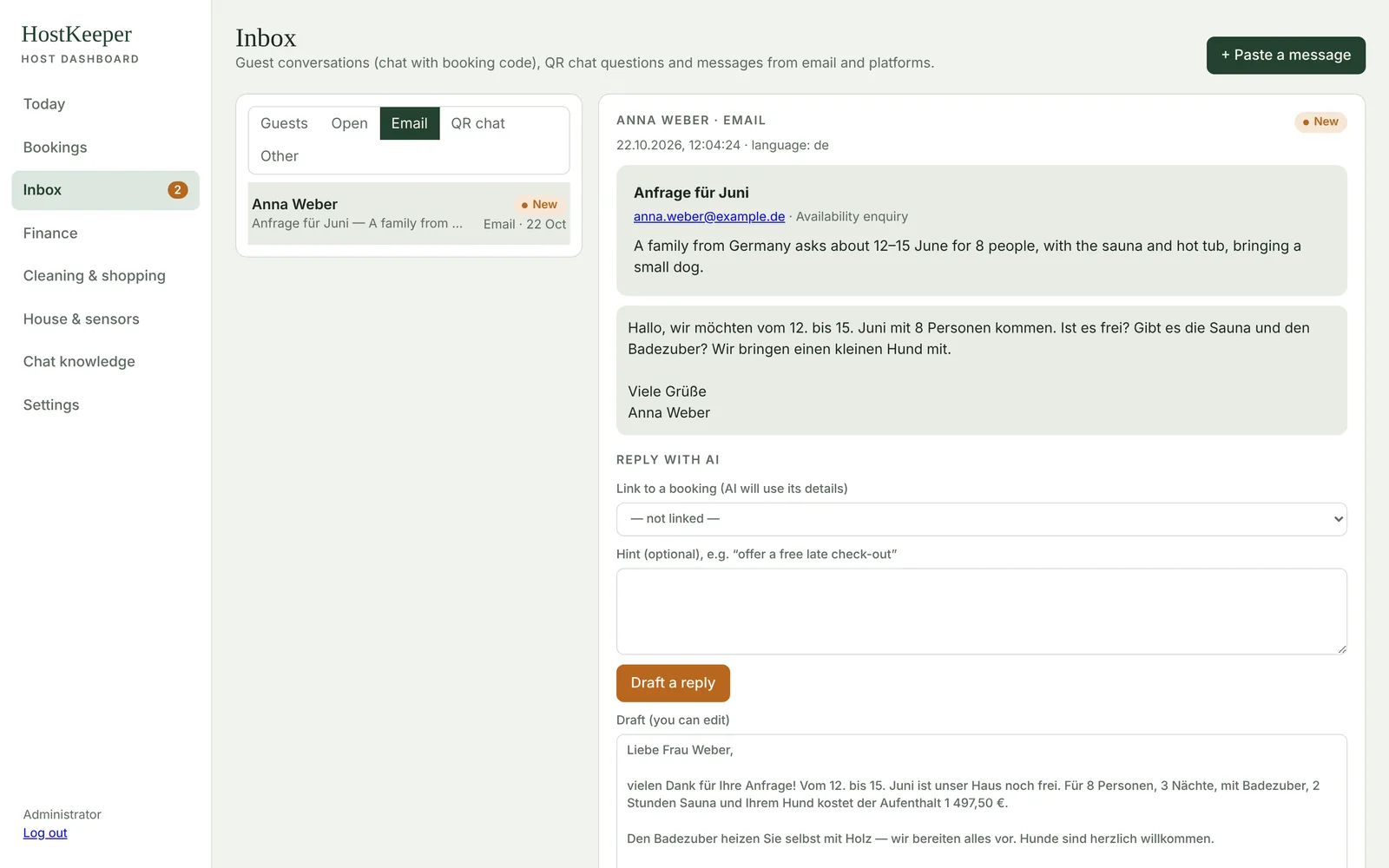Open Cleaning & shopping section
The image size is (1389, 868).
pyautogui.click(x=94, y=276)
